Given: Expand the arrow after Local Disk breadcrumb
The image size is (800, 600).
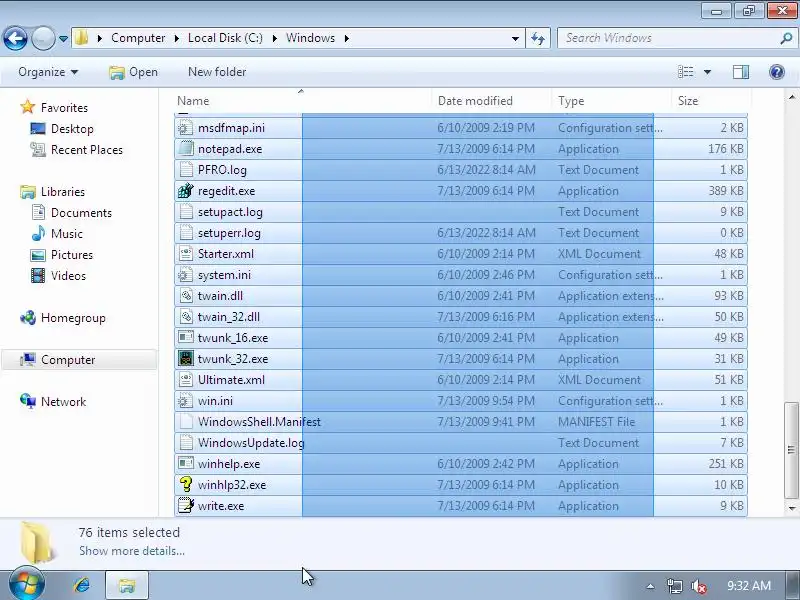Looking at the screenshot, I should click(274, 38).
